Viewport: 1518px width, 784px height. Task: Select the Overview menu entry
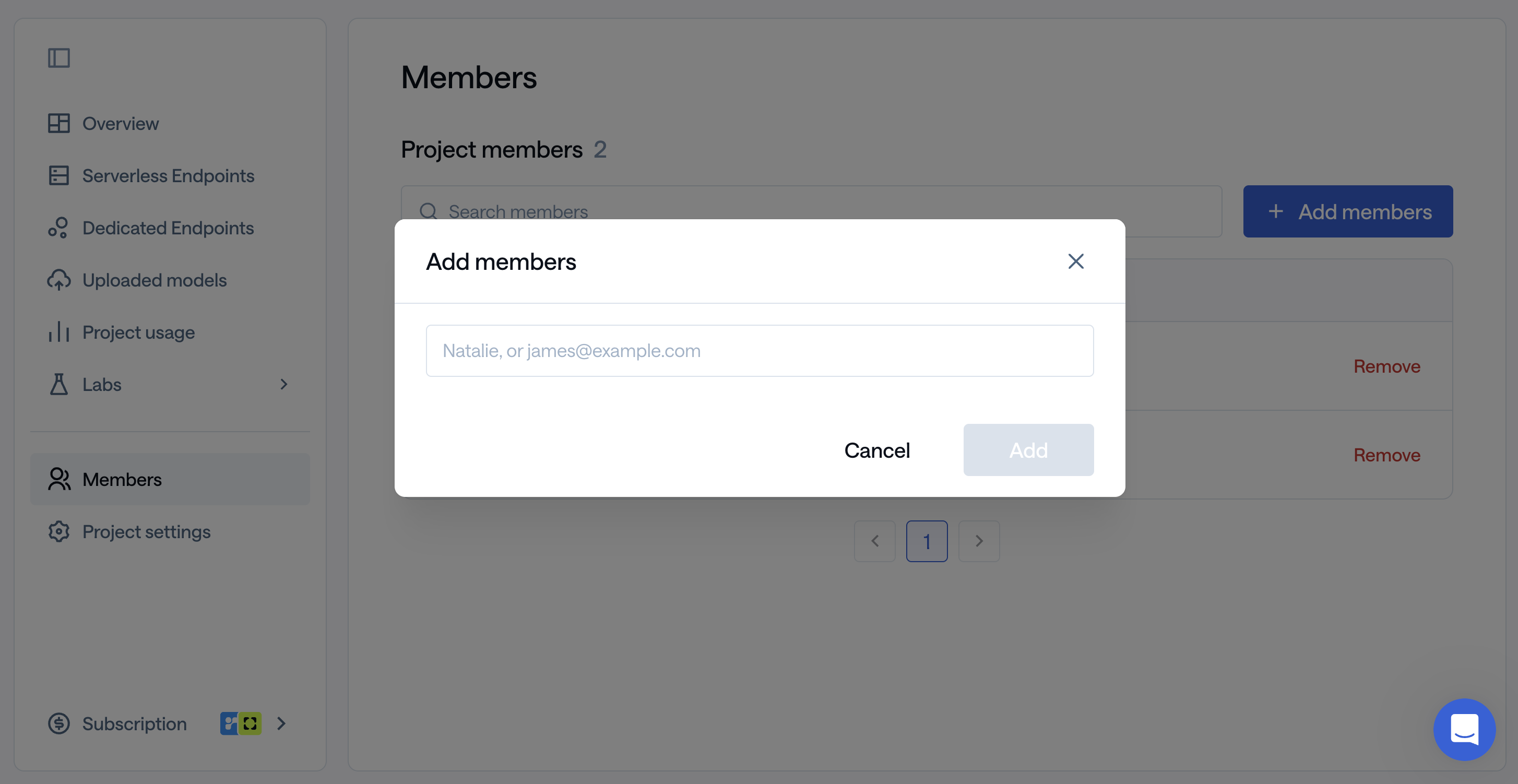120,123
